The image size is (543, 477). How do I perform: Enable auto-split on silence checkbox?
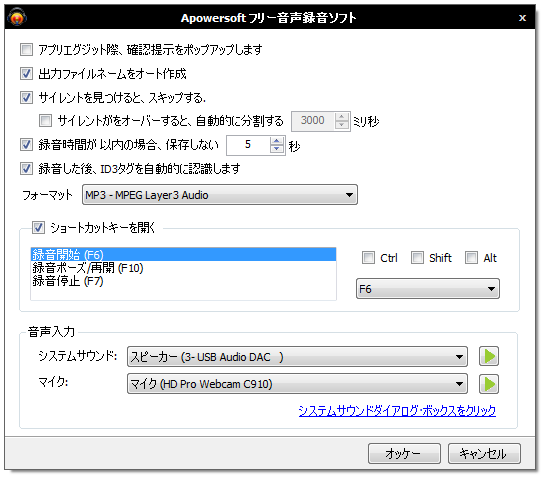tap(45, 121)
